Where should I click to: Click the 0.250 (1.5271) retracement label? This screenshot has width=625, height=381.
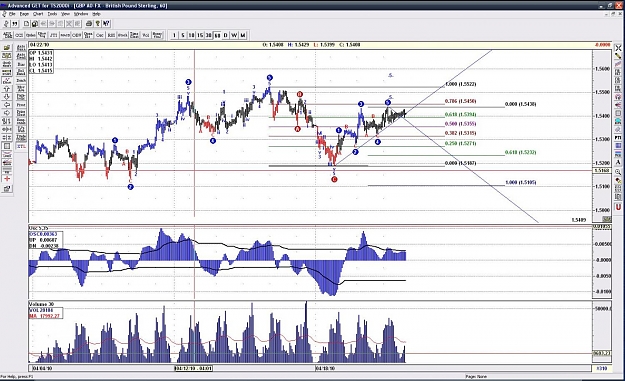(x=460, y=143)
